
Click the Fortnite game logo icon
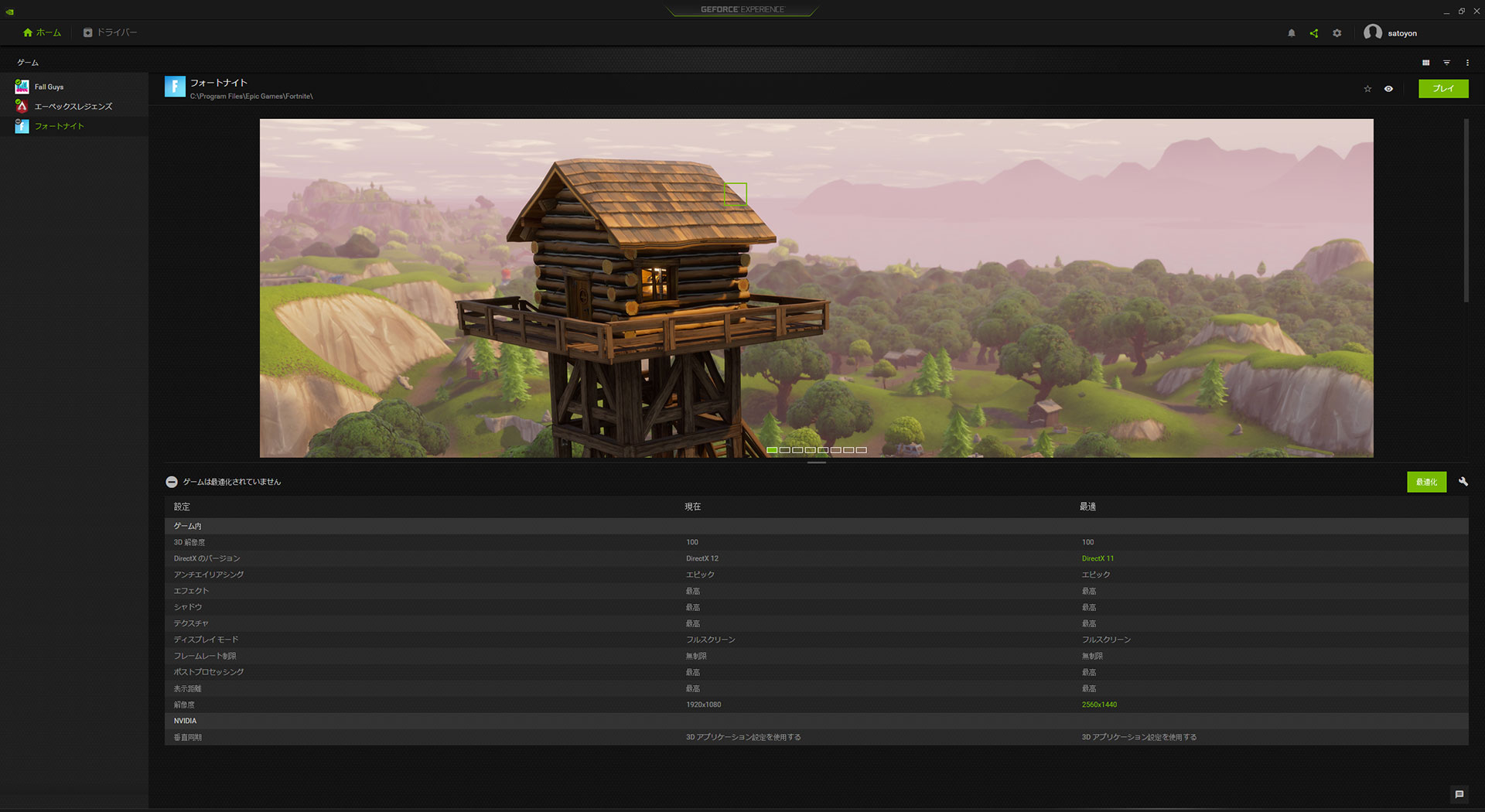click(175, 87)
